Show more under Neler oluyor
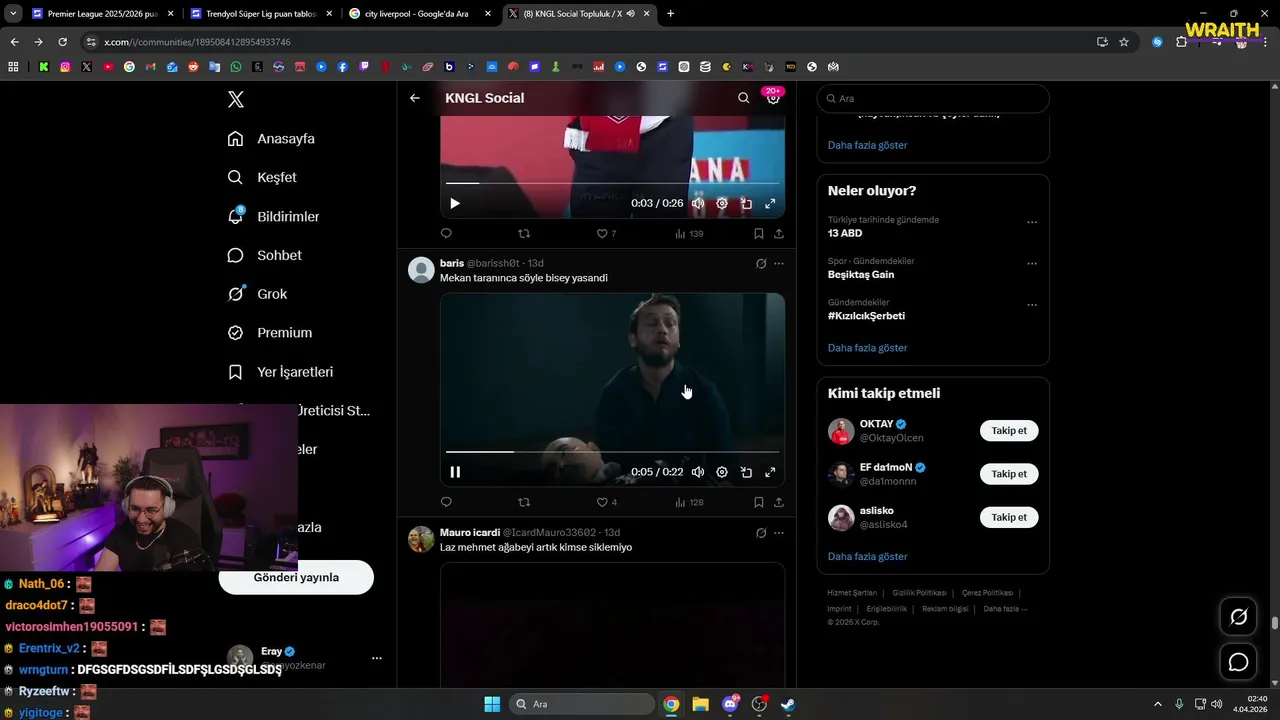The height and width of the screenshot is (720, 1280). click(867, 348)
